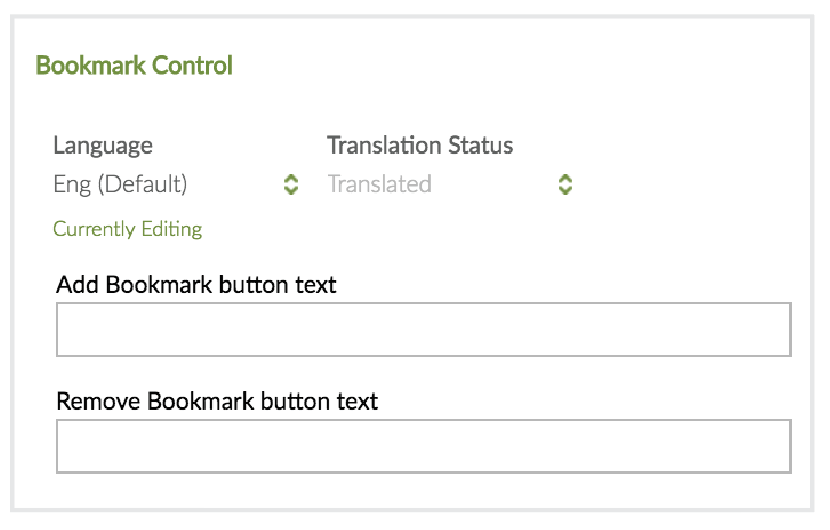Viewport: 830px width, 530px height.
Task: Click the word Status in the Translation Status label
Action: pyautogui.click(x=479, y=145)
